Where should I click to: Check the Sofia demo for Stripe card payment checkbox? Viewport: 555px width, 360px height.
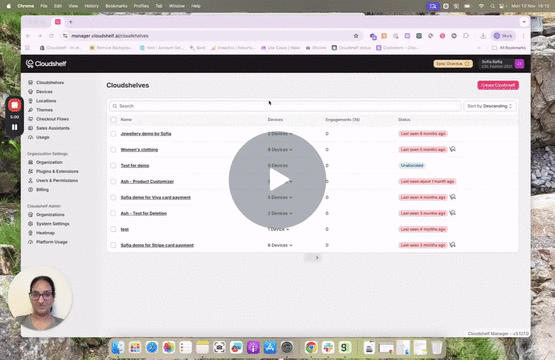[113, 245]
